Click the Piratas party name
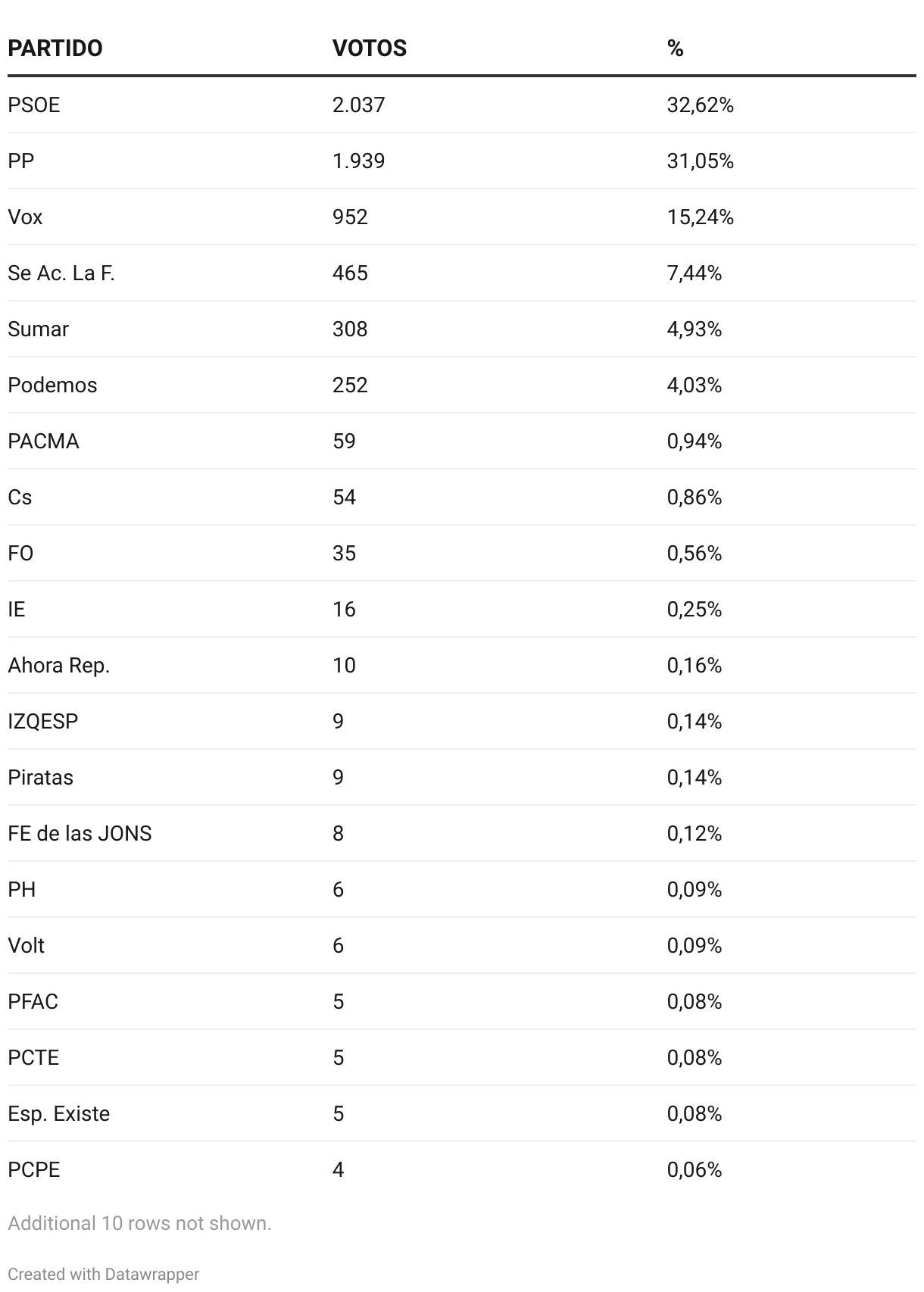The width and height of the screenshot is (924, 1292). (x=41, y=777)
